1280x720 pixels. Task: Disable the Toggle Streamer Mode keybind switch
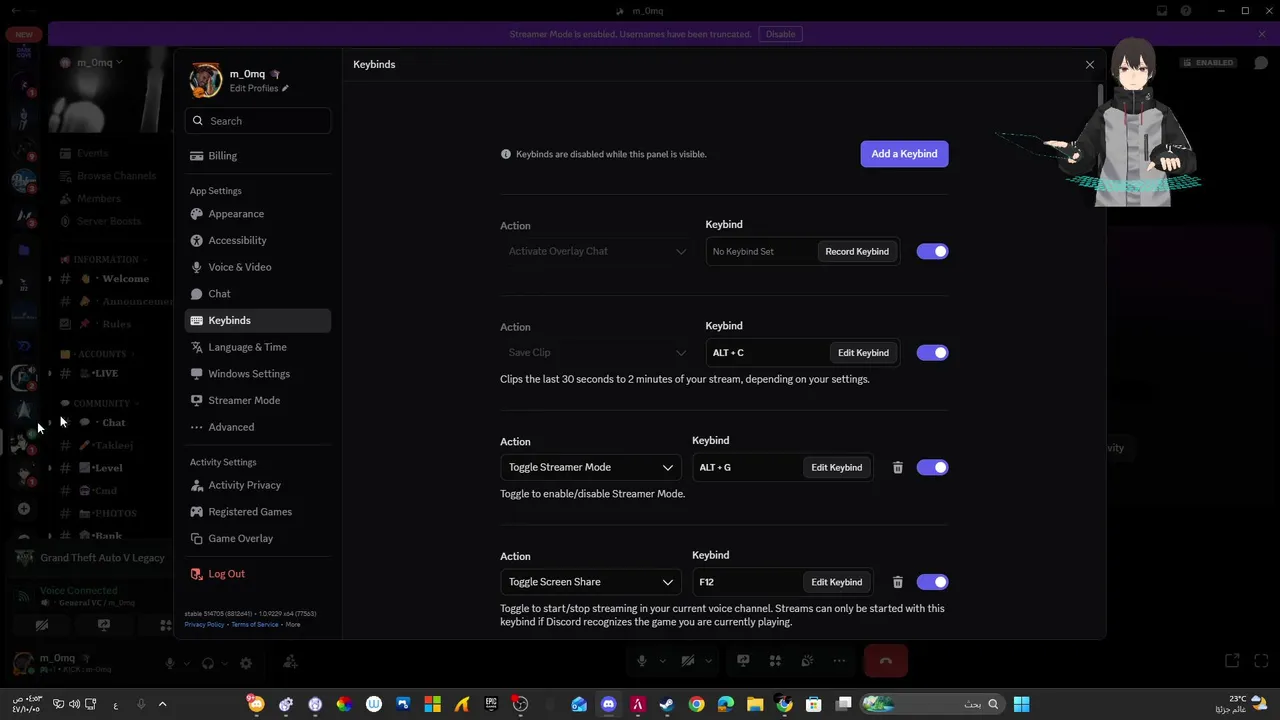click(x=932, y=467)
